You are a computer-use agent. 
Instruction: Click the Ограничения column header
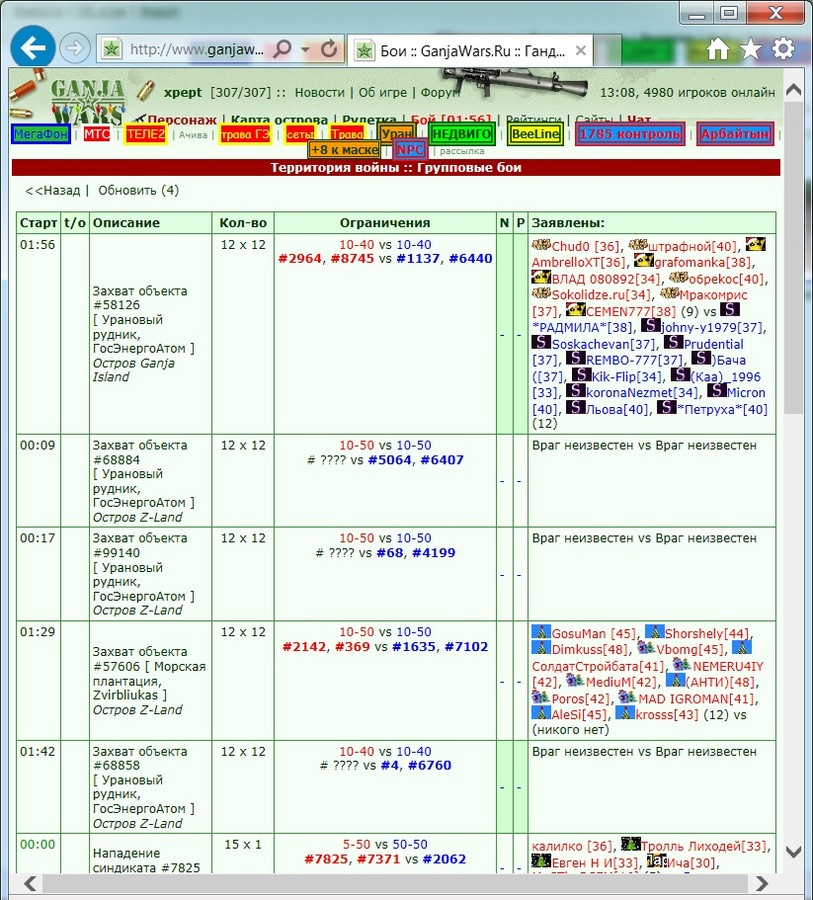click(x=385, y=223)
